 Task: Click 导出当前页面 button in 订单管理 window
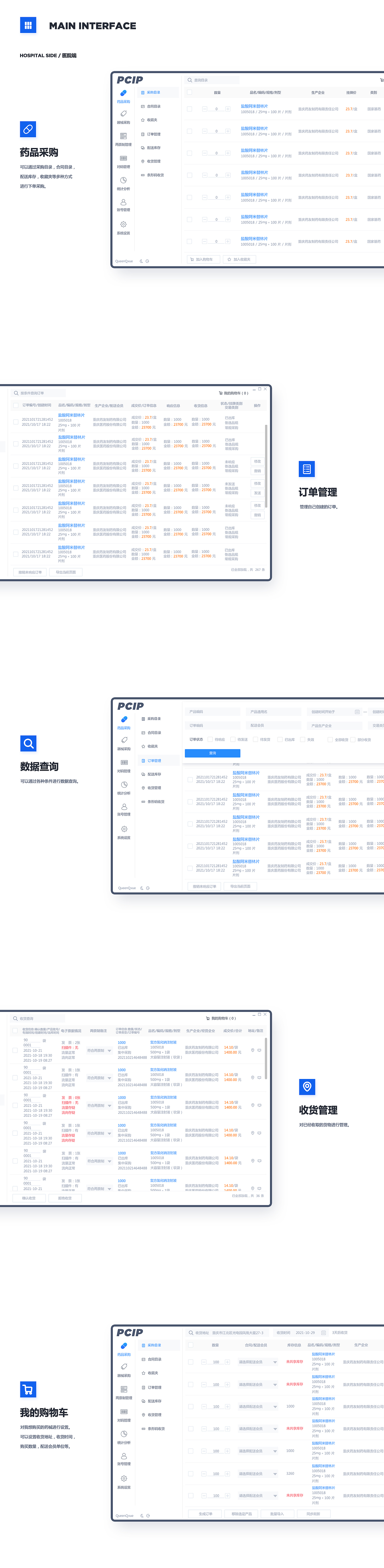click(66, 572)
